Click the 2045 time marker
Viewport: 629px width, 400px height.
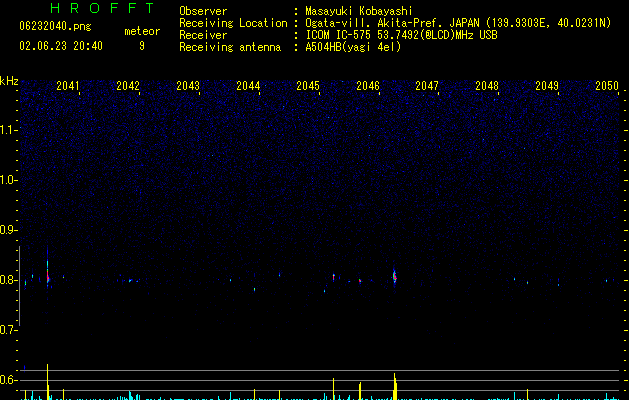tap(308, 85)
